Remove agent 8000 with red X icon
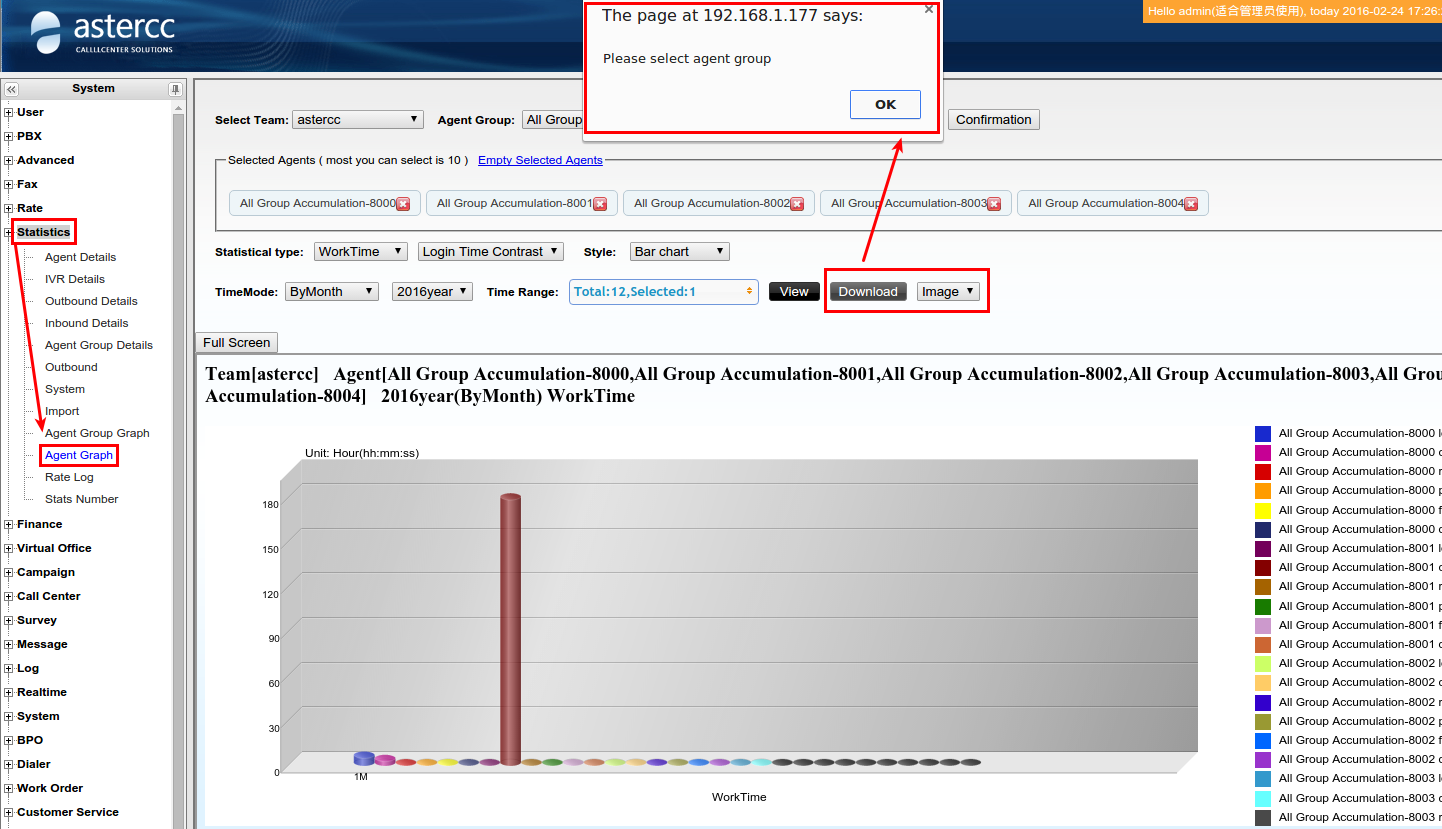 coord(403,204)
